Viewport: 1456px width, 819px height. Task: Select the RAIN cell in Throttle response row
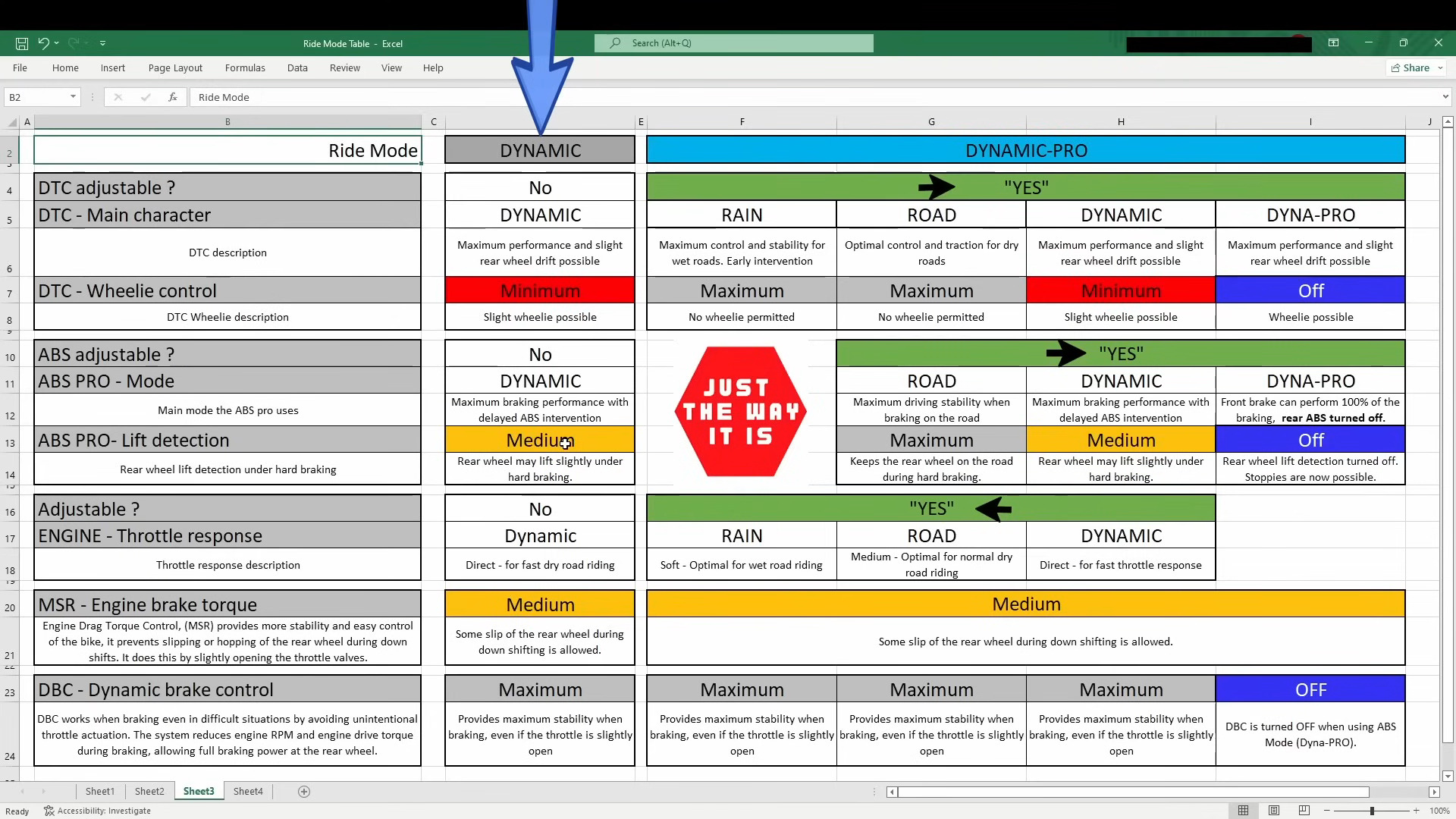coord(742,535)
